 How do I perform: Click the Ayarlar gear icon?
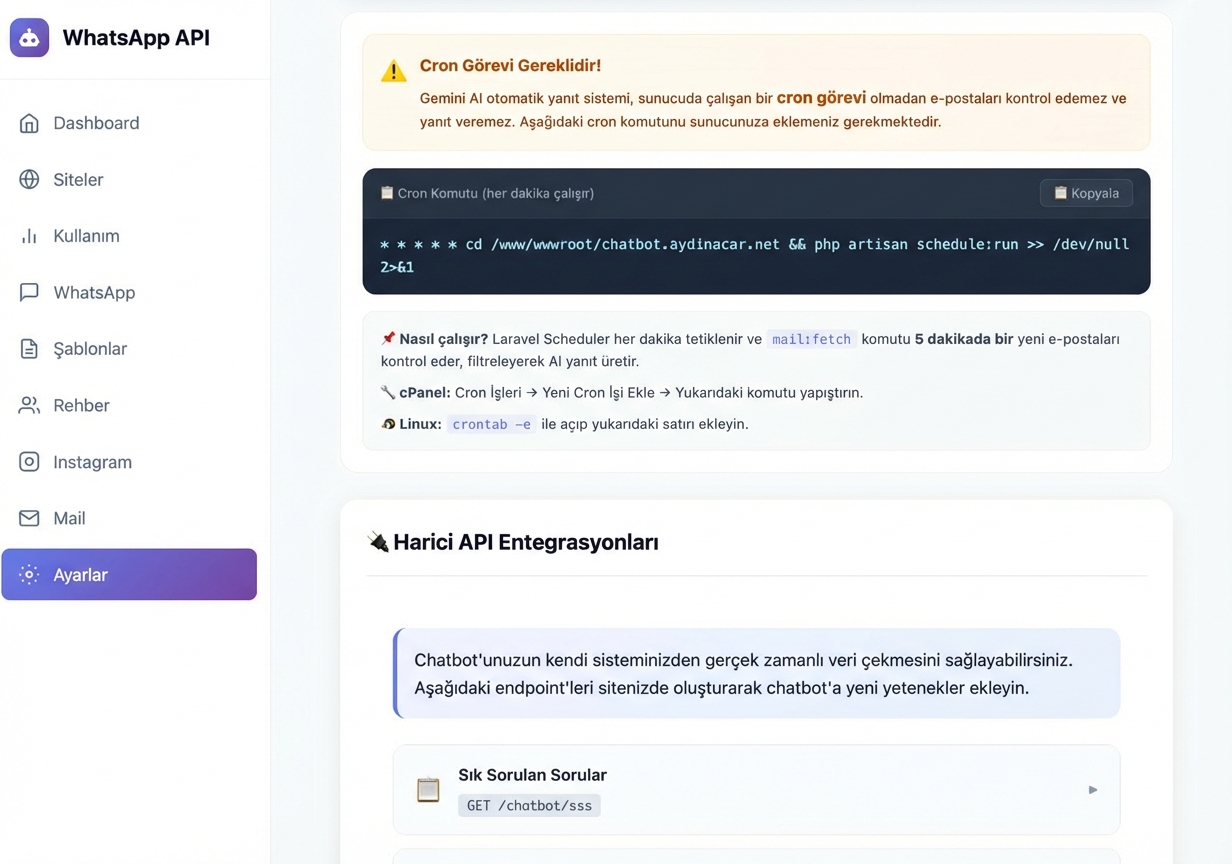30,575
